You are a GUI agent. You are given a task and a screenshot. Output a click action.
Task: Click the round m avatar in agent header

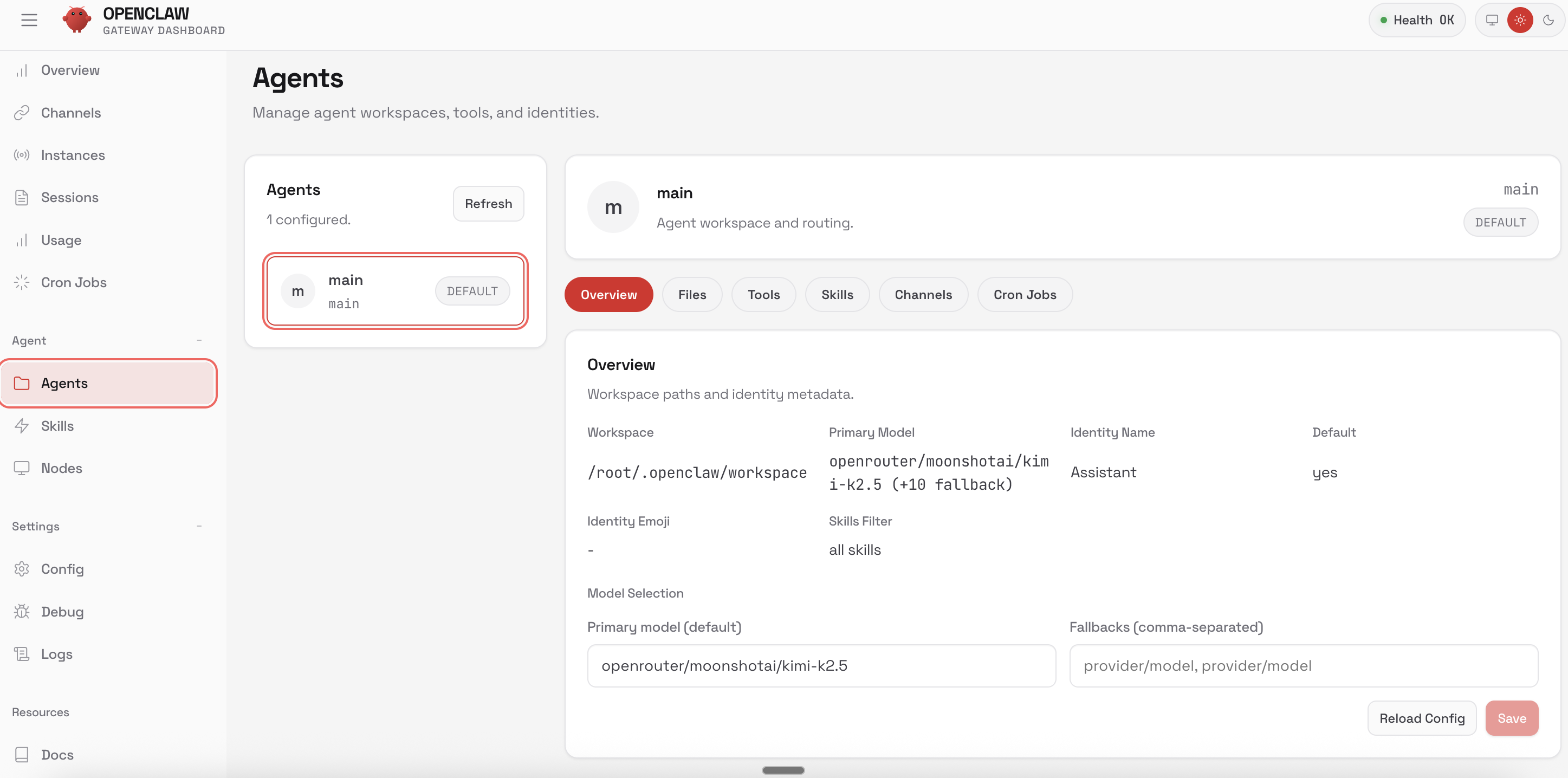613,207
